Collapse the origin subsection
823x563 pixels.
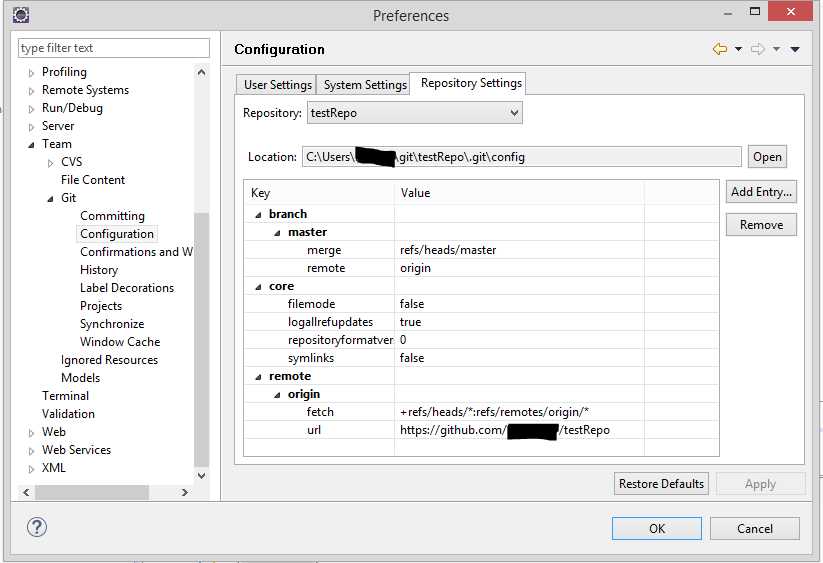click(x=277, y=395)
